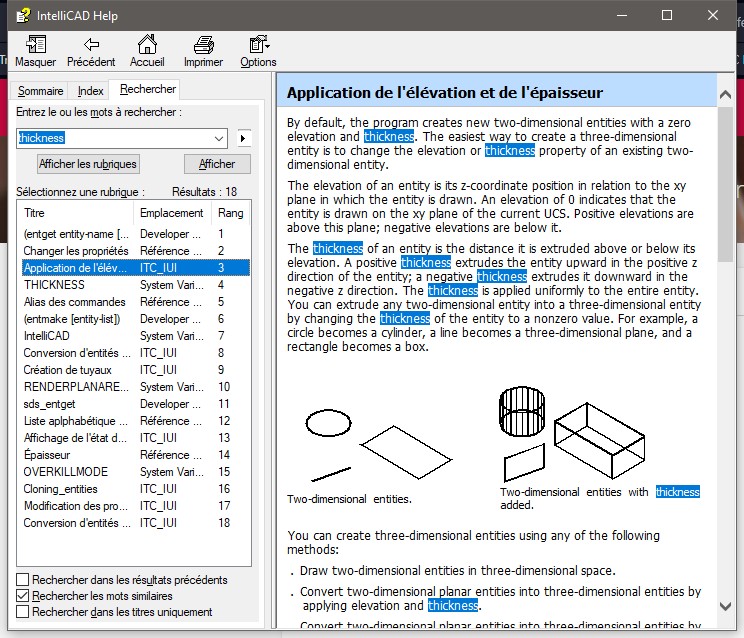This screenshot has width=744, height=638.
Task: Open 'Création de tuyaux' result
Action: coord(136,370)
